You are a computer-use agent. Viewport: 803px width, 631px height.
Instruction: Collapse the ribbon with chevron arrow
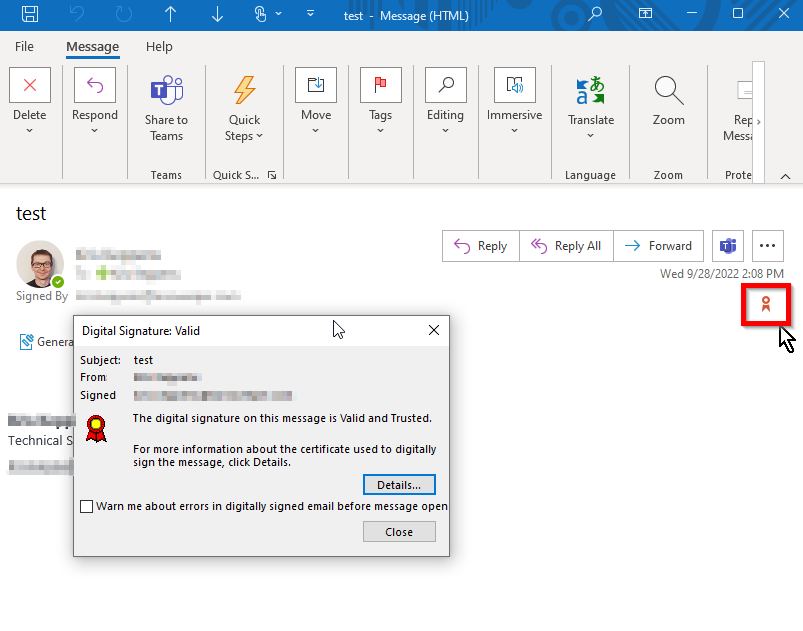(x=785, y=176)
